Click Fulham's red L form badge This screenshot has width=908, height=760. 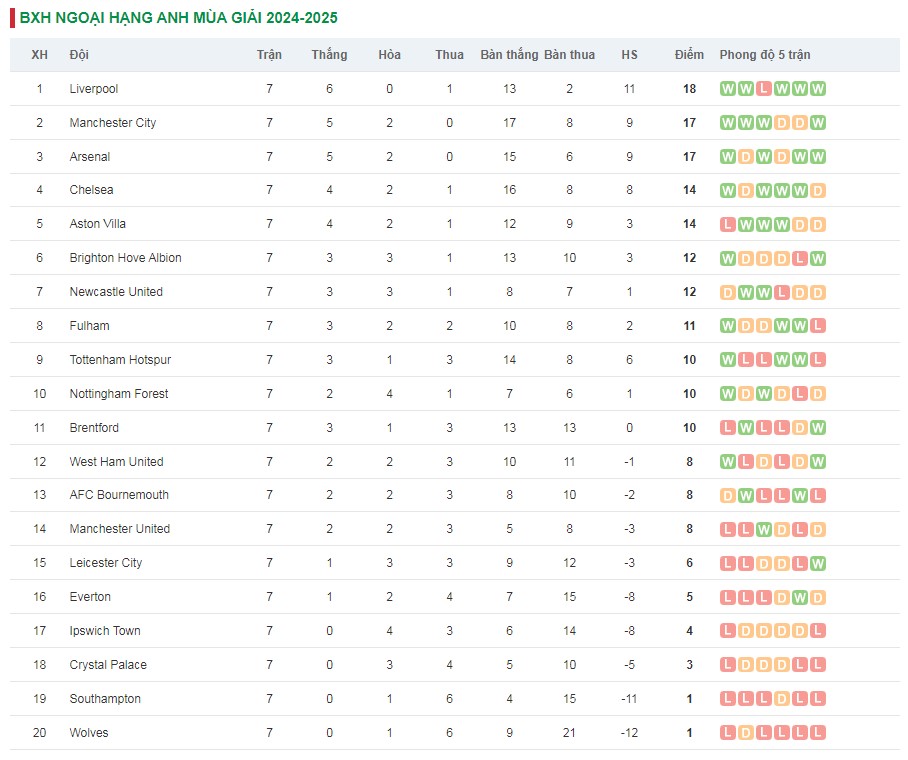pyautogui.click(x=818, y=326)
